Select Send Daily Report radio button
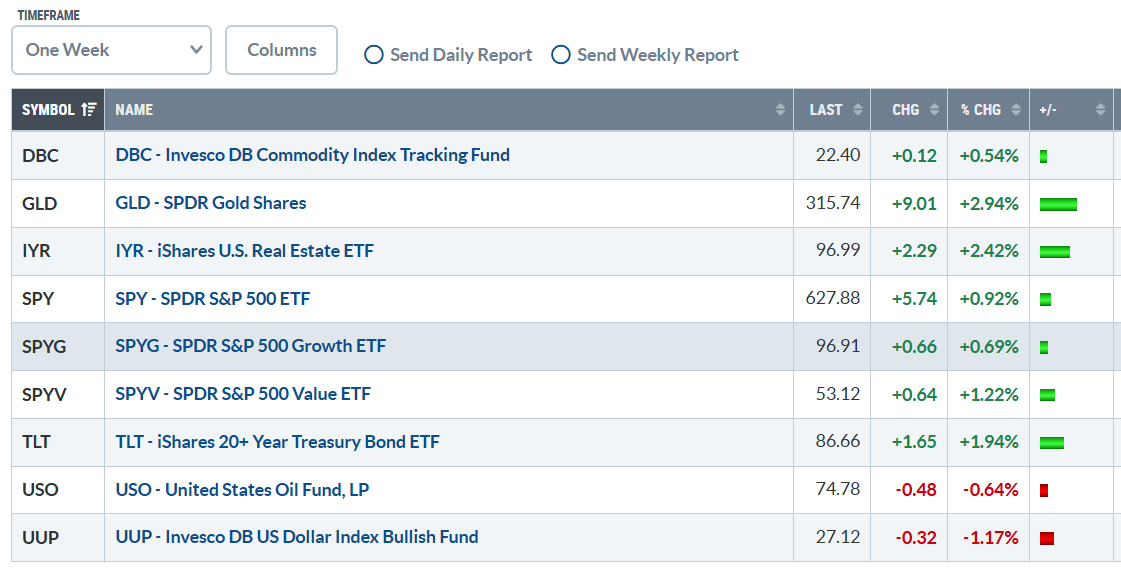1121x571 pixels. [374, 55]
